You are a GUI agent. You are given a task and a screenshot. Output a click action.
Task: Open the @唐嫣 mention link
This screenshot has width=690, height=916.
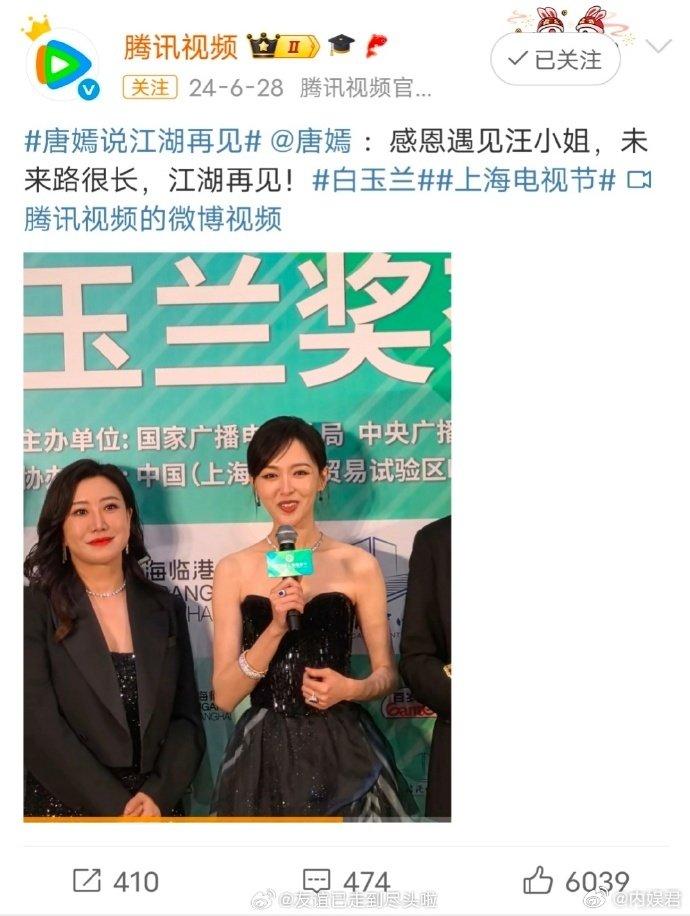click(x=311, y=142)
